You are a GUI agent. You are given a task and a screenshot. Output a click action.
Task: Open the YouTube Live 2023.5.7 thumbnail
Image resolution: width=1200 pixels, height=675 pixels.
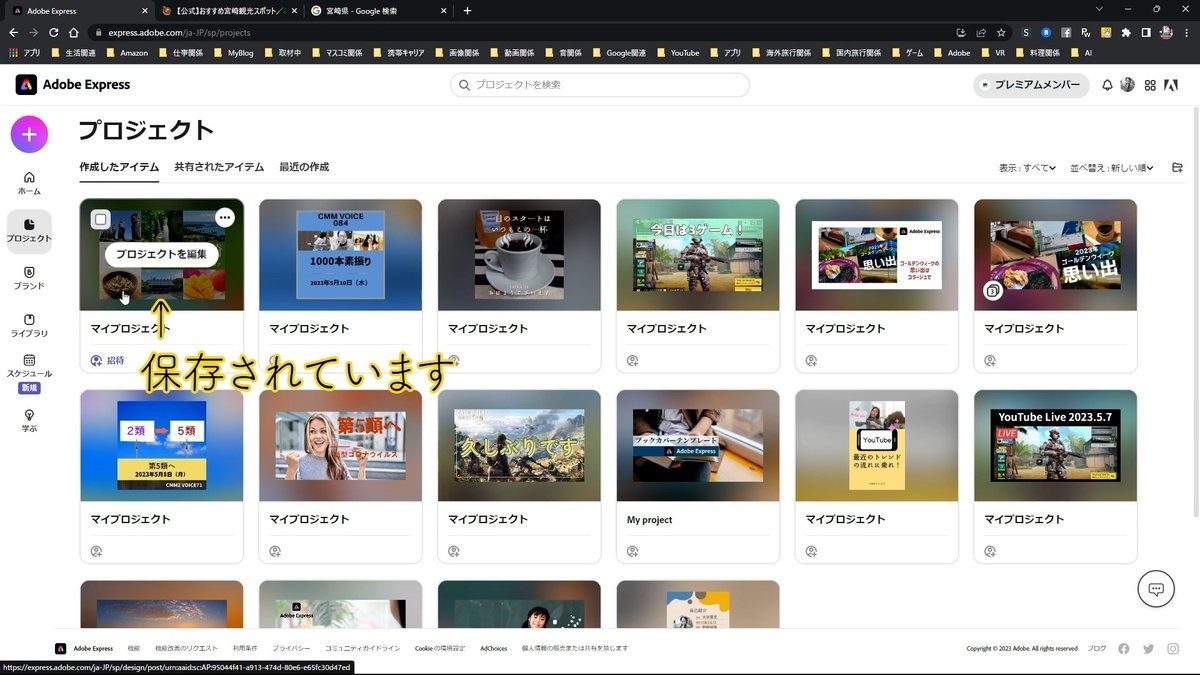click(1055, 445)
